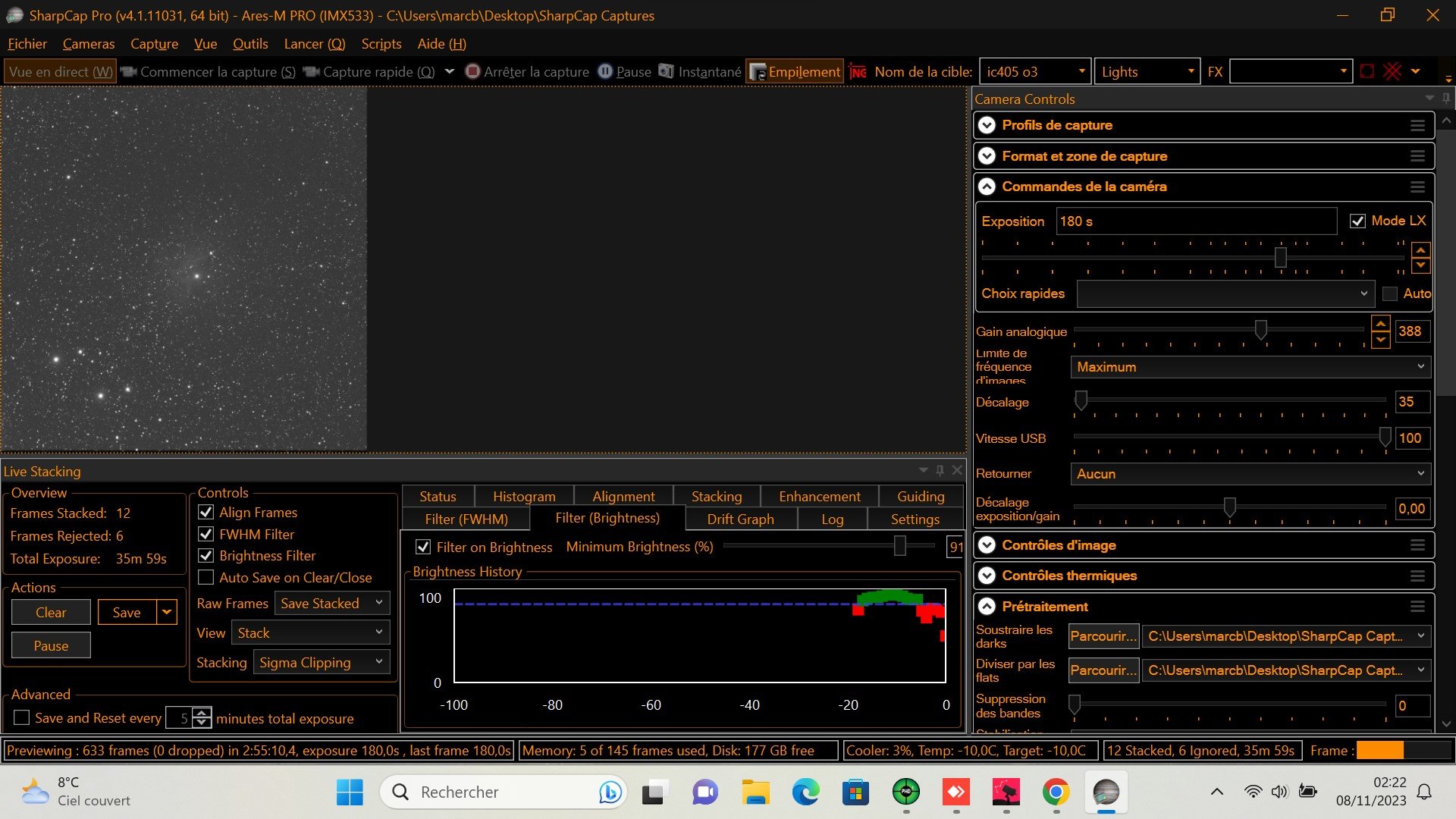Open the Format et zone de capture hamburger menu
This screenshot has width=1456, height=819.
(x=1417, y=156)
